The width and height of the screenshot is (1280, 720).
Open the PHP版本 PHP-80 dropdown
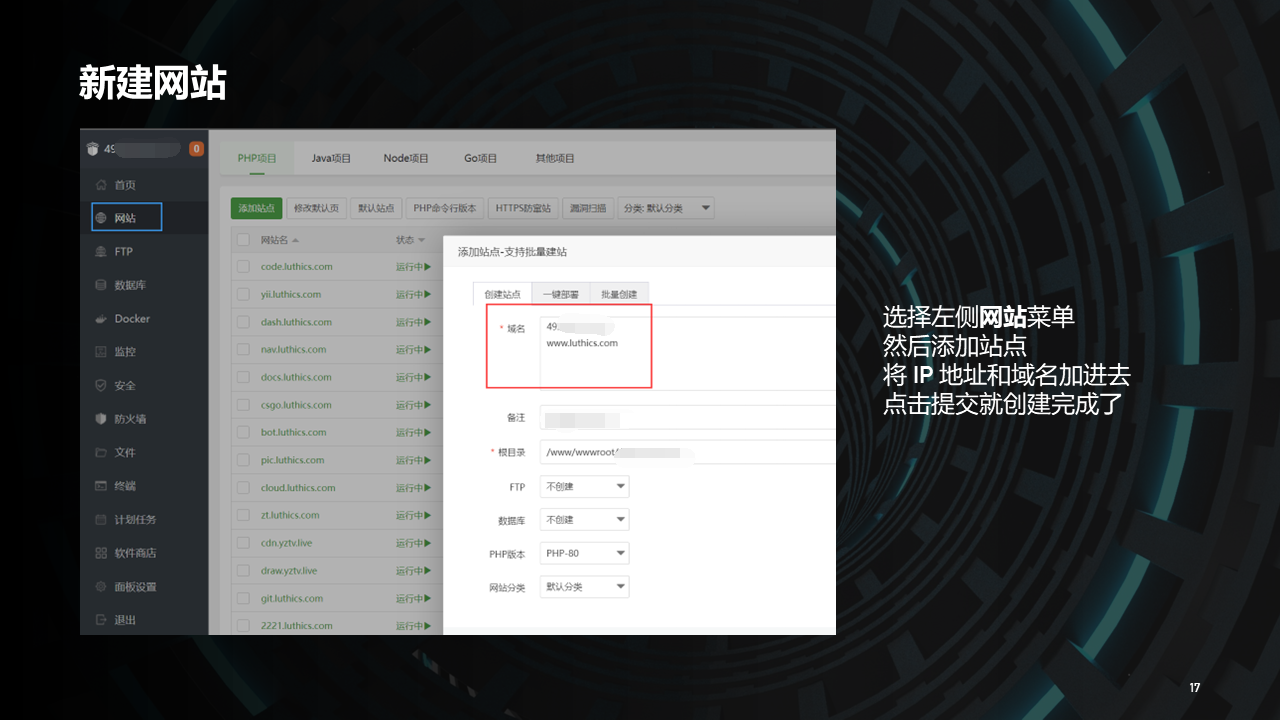pos(585,553)
